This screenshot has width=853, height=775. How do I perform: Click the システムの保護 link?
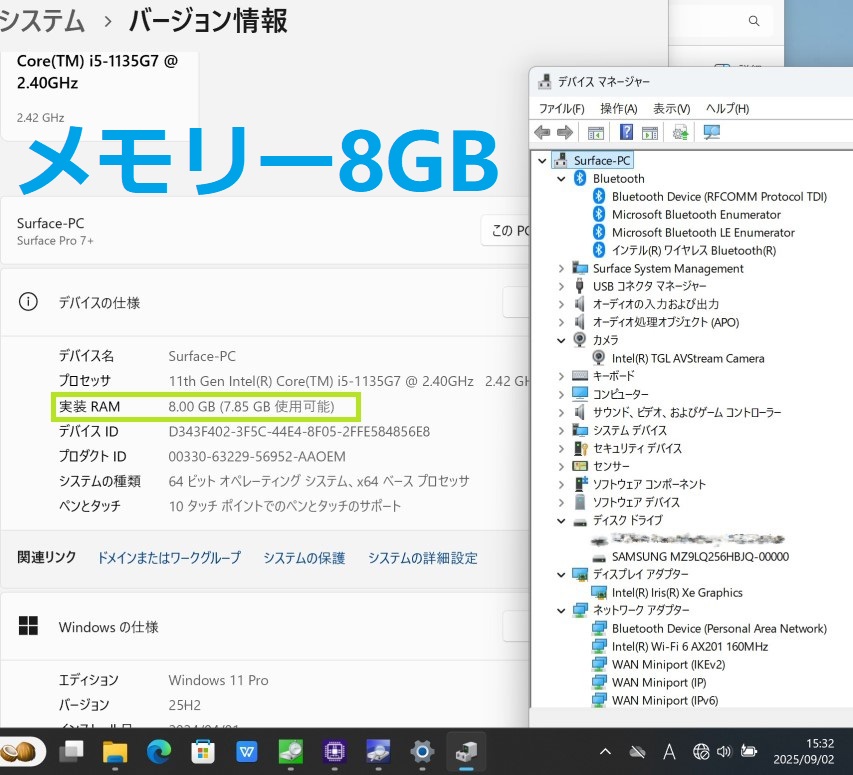[304, 558]
